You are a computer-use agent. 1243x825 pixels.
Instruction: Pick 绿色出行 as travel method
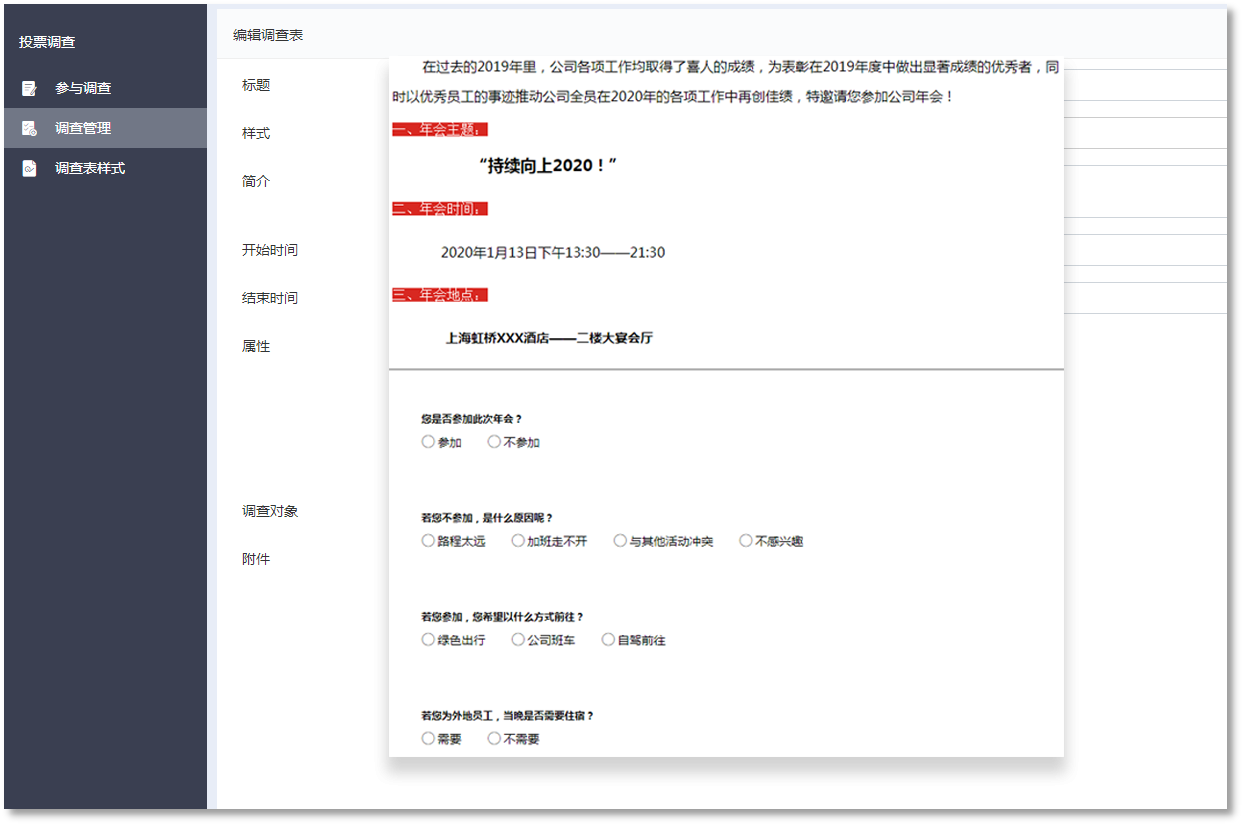pos(428,640)
